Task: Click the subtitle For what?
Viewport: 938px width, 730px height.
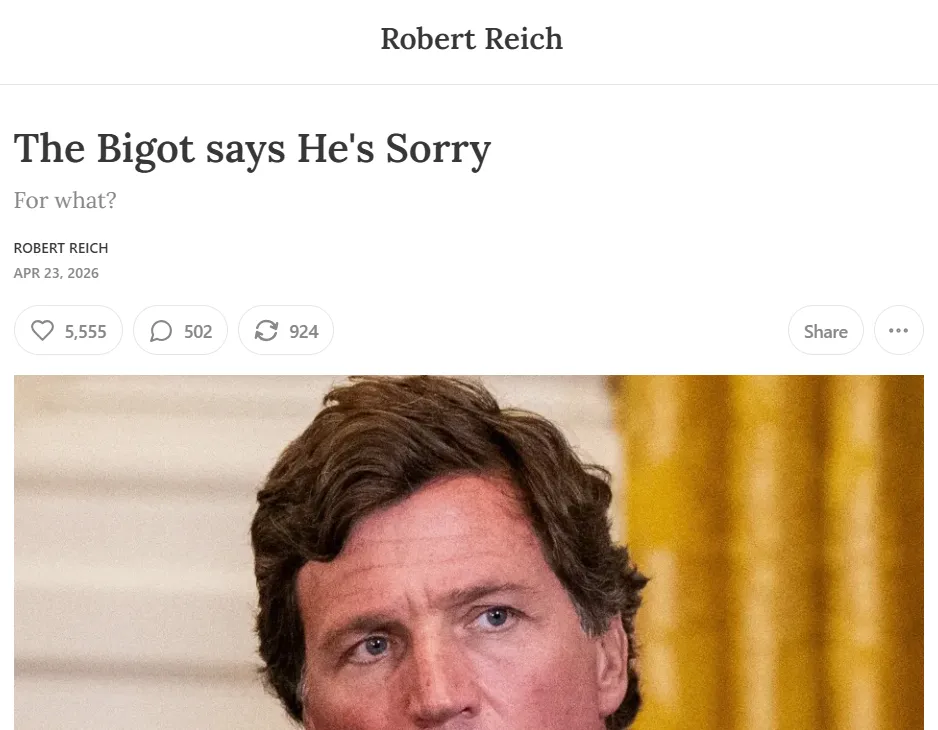Action: pos(65,200)
